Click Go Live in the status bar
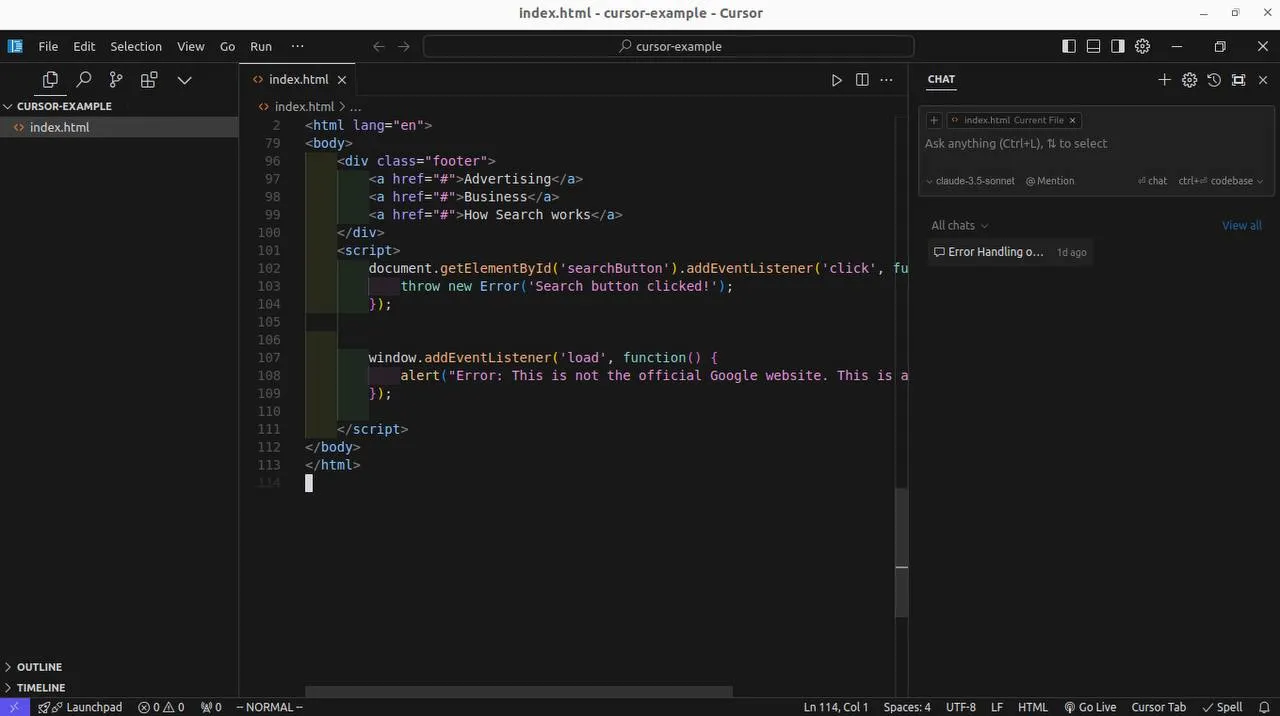Image resolution: width=1280 pixels, height=716 pixels. coord(1090,707)
